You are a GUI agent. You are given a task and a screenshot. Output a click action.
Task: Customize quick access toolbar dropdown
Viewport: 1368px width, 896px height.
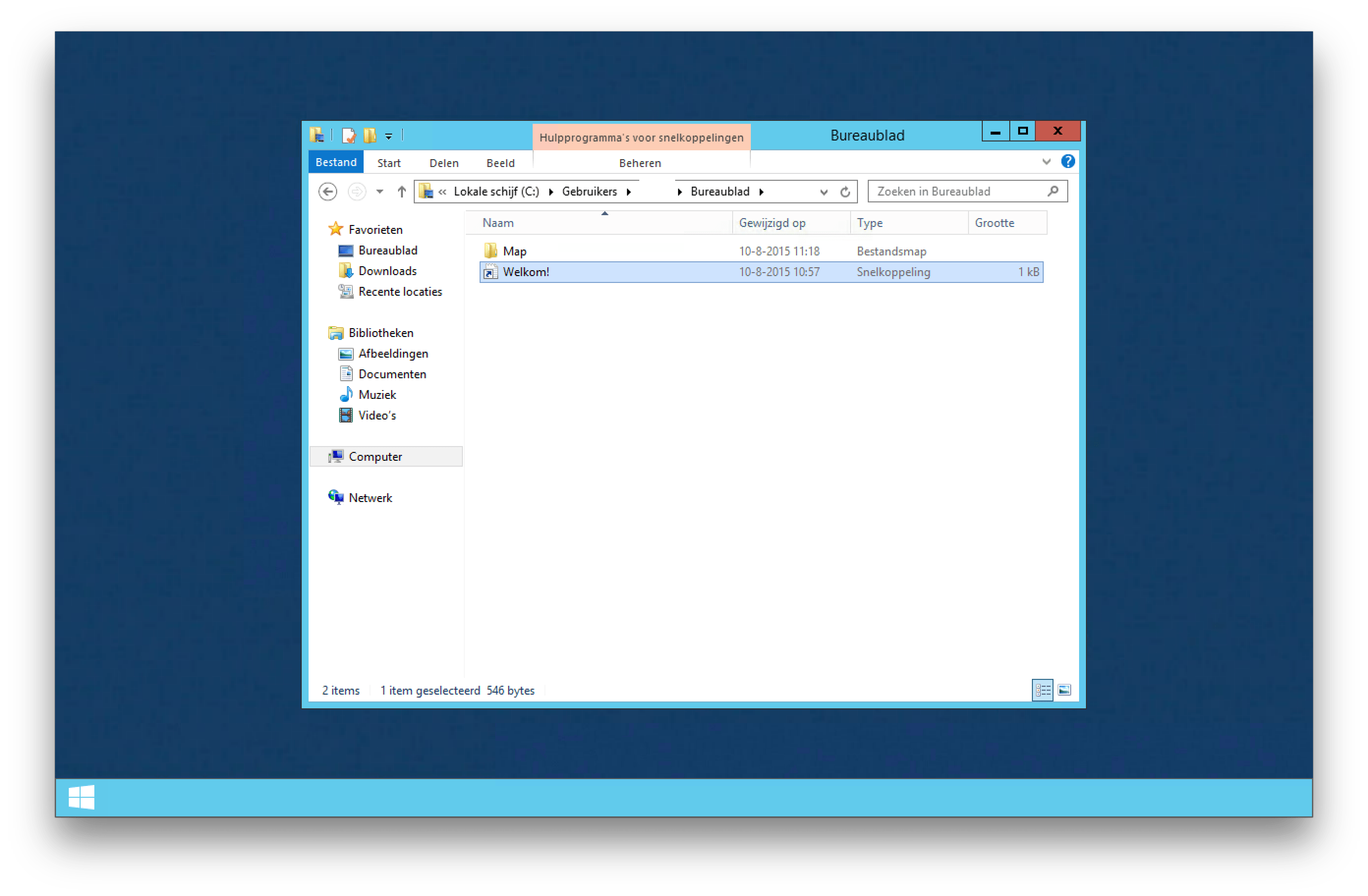389,136
